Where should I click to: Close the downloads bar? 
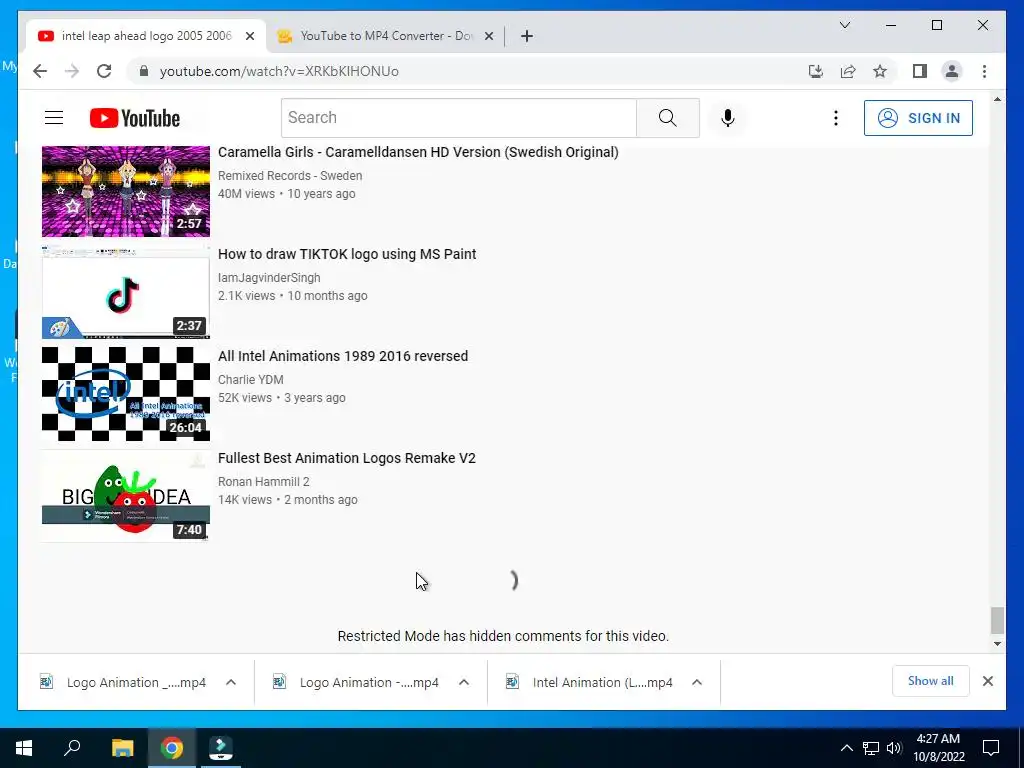tap(987, 681)
